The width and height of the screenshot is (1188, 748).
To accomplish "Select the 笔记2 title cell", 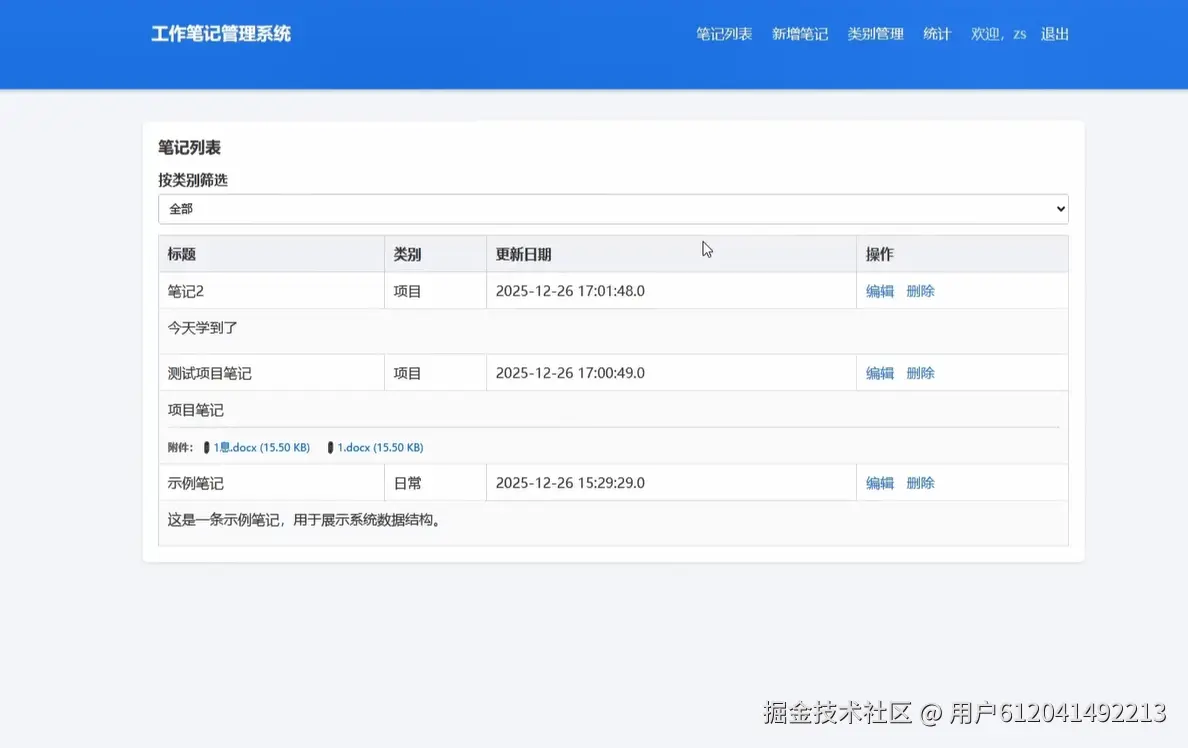I will 271,291.
